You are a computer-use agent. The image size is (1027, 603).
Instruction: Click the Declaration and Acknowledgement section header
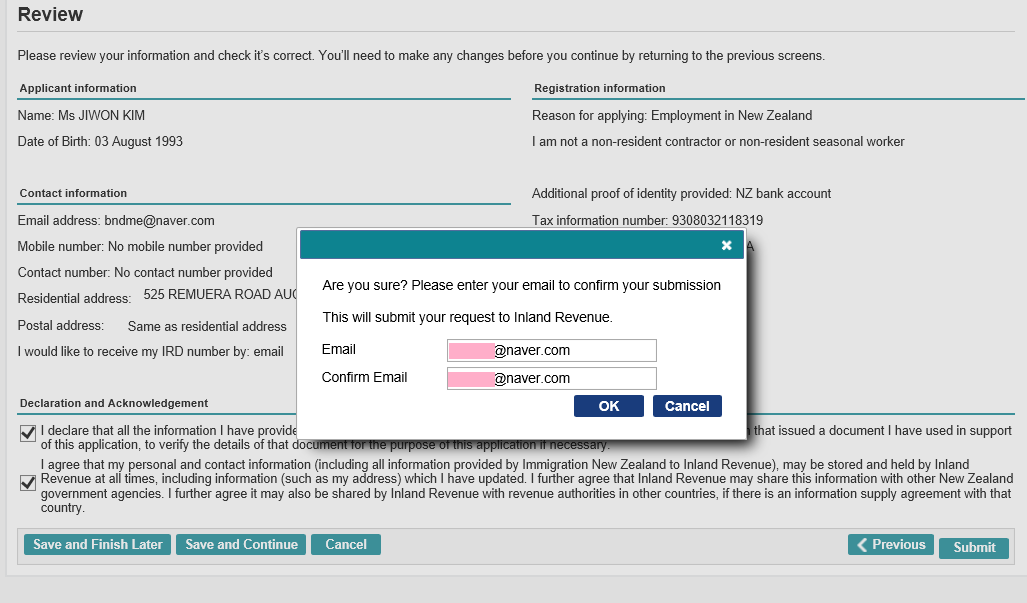[114, 403]
